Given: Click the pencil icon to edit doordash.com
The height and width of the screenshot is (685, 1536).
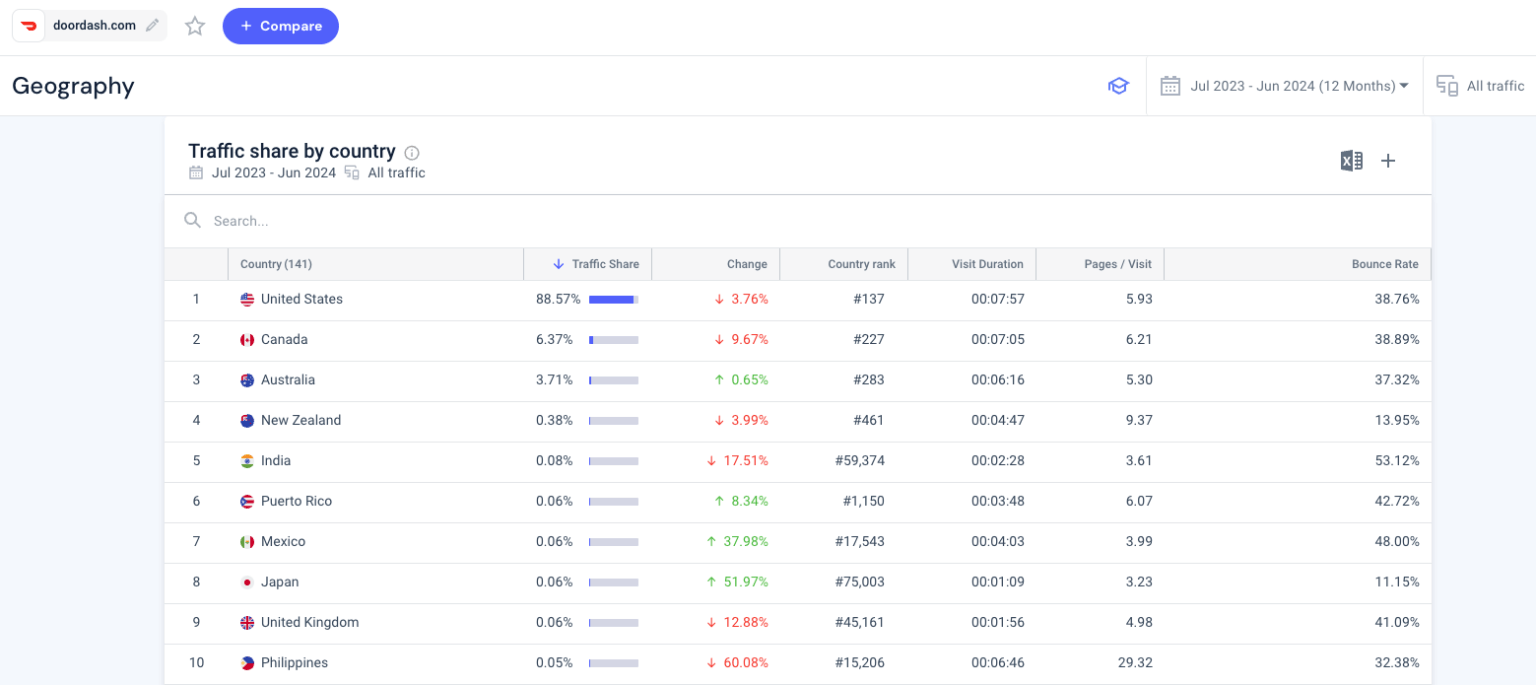Looking at the screenshot, I should click(x=152, y=25).
